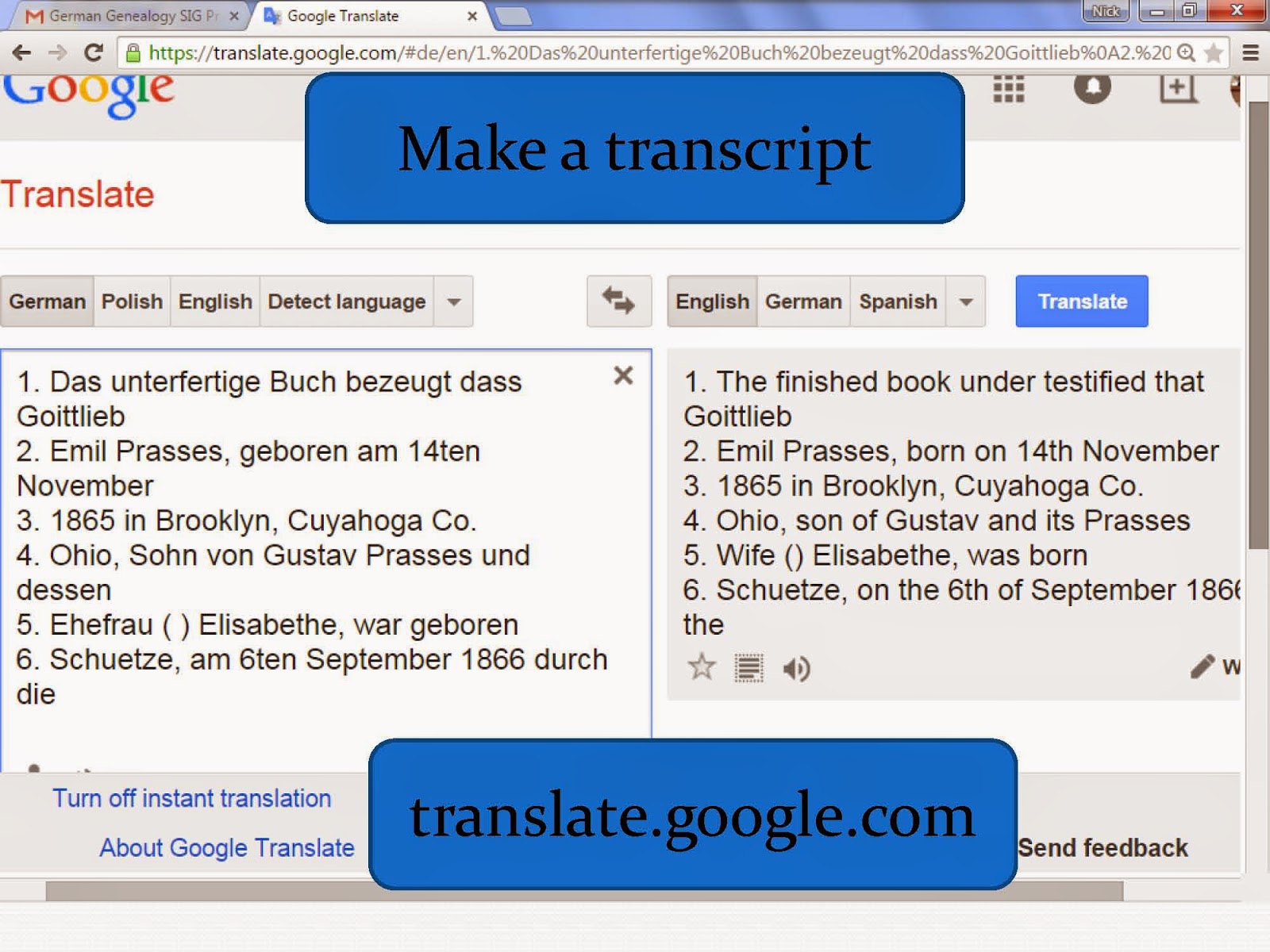Screen dimensions: 1270x952
Task: Expand the source language dropdown arrow
Action: [452, 301]
